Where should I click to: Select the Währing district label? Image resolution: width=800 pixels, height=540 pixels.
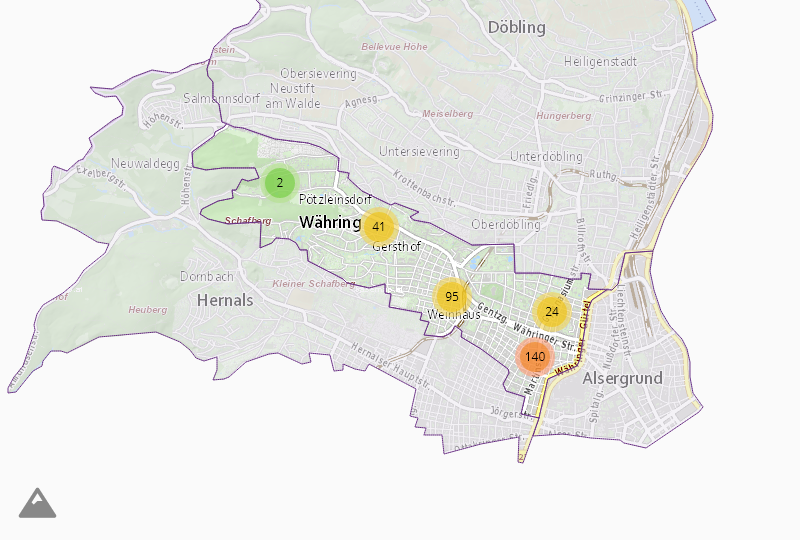tap(330, 223)
